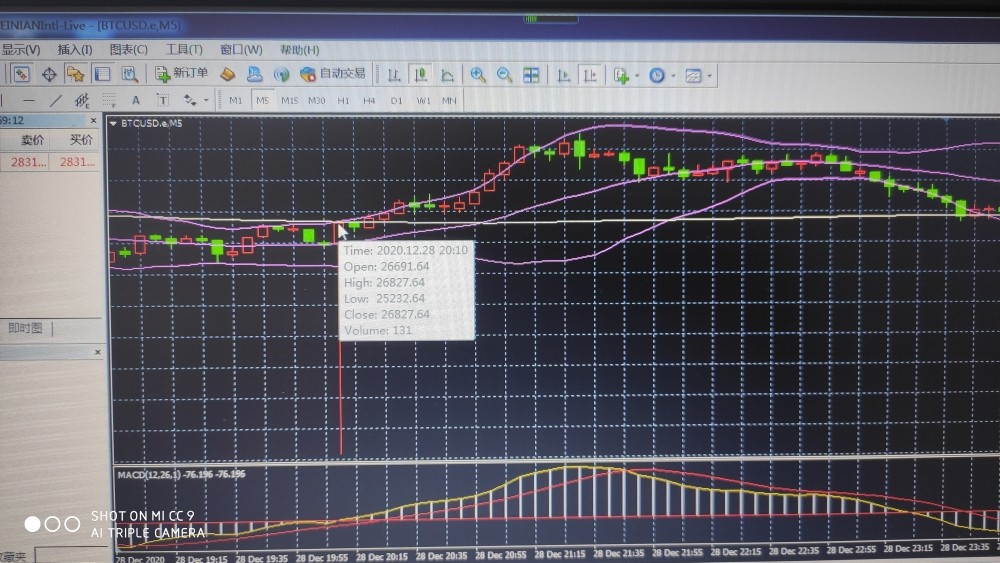
Task: Select the horizontal line drawing tool
Action: click(x=28, y=100)
